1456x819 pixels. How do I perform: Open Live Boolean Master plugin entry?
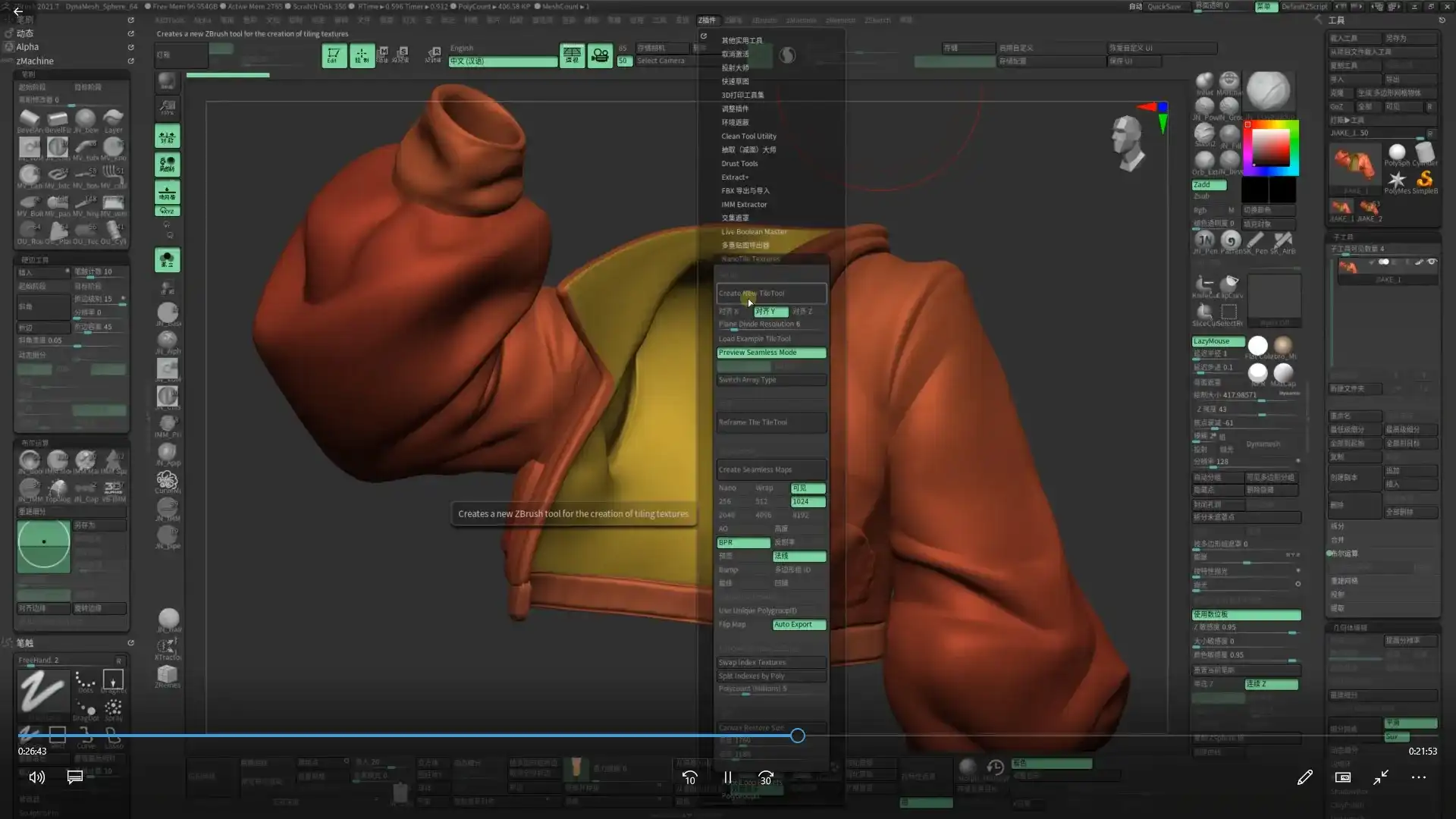click(753, 232)
